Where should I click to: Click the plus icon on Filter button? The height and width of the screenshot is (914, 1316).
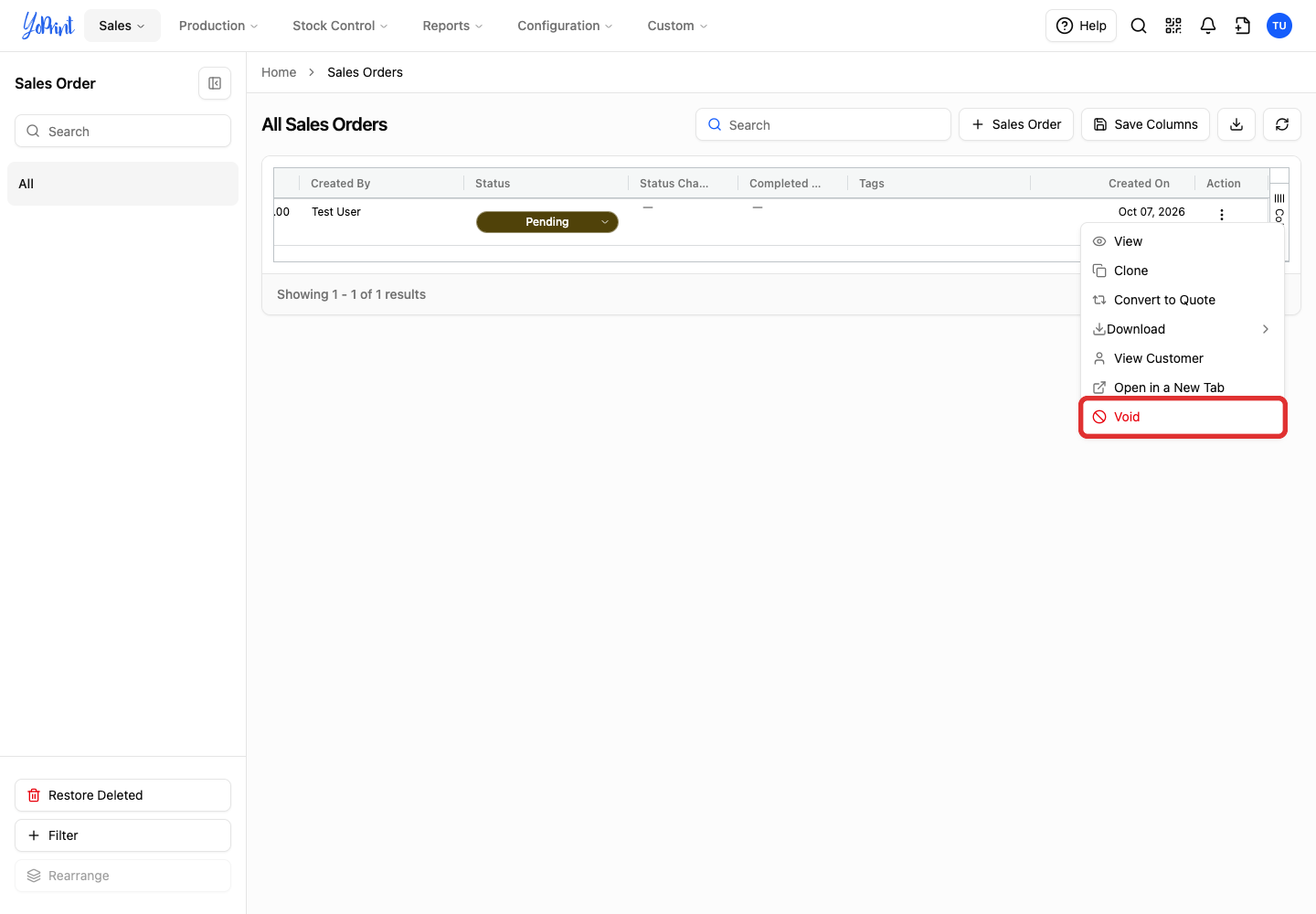tap(34, 835)
